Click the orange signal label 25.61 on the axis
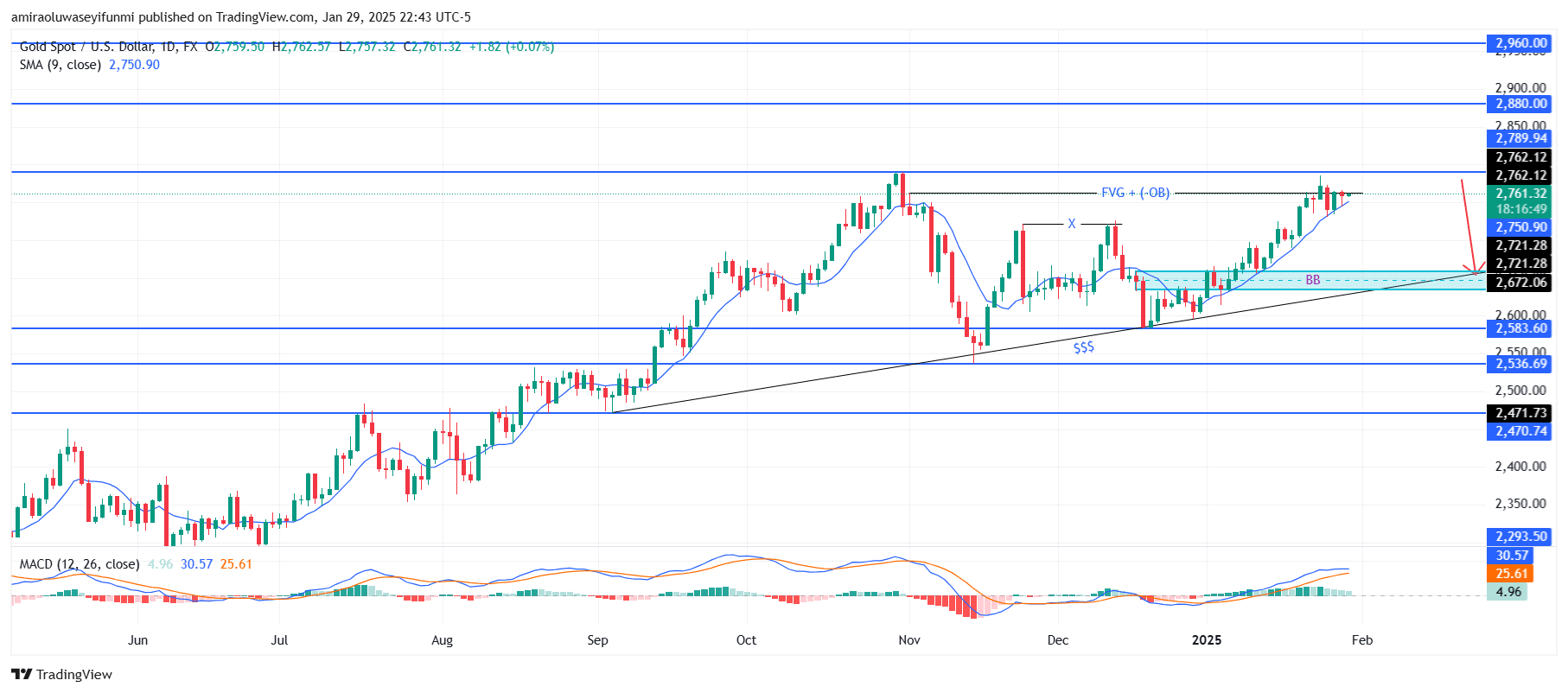 coord(1512,574)
